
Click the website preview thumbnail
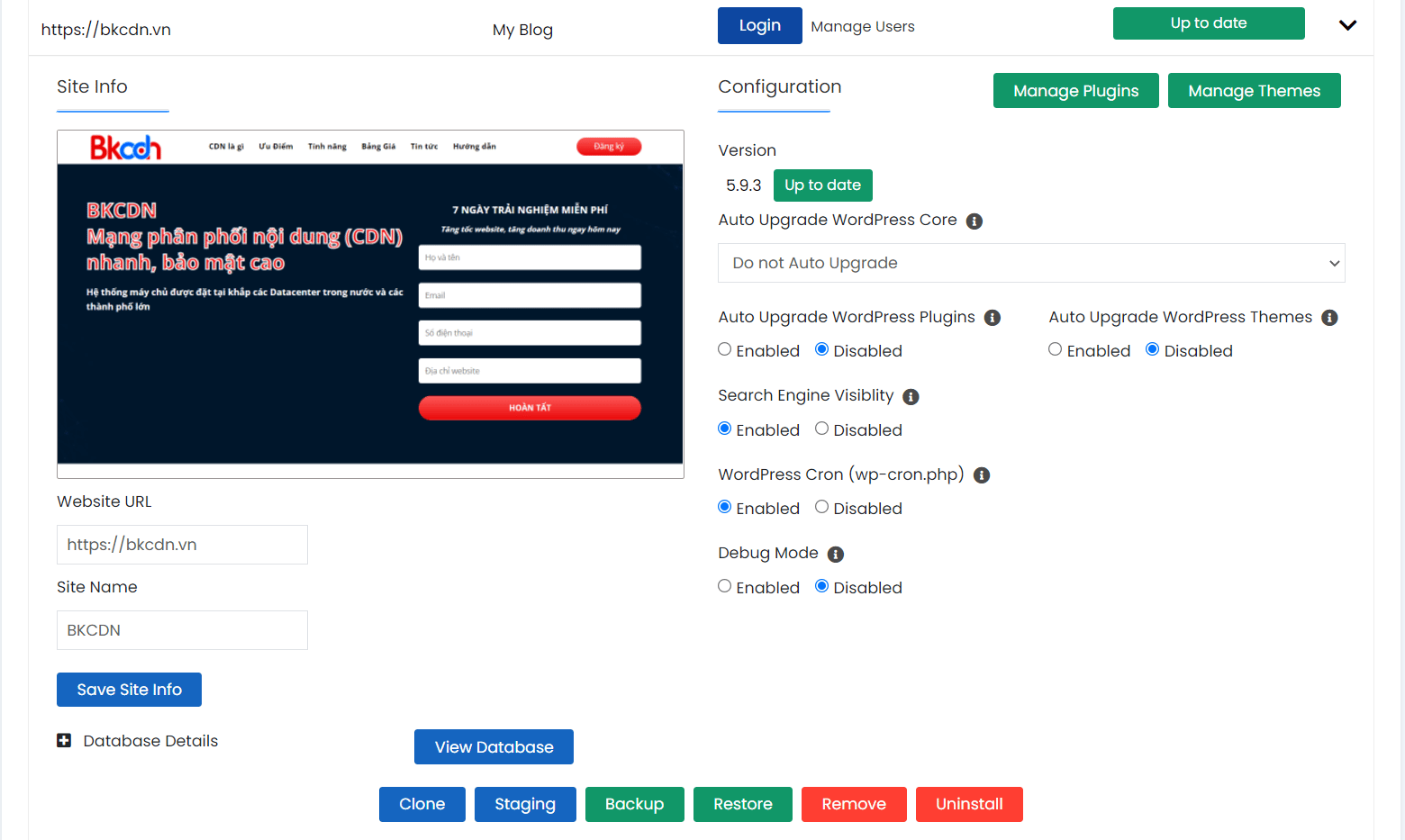pyautogui.click(x=370, y=304)
